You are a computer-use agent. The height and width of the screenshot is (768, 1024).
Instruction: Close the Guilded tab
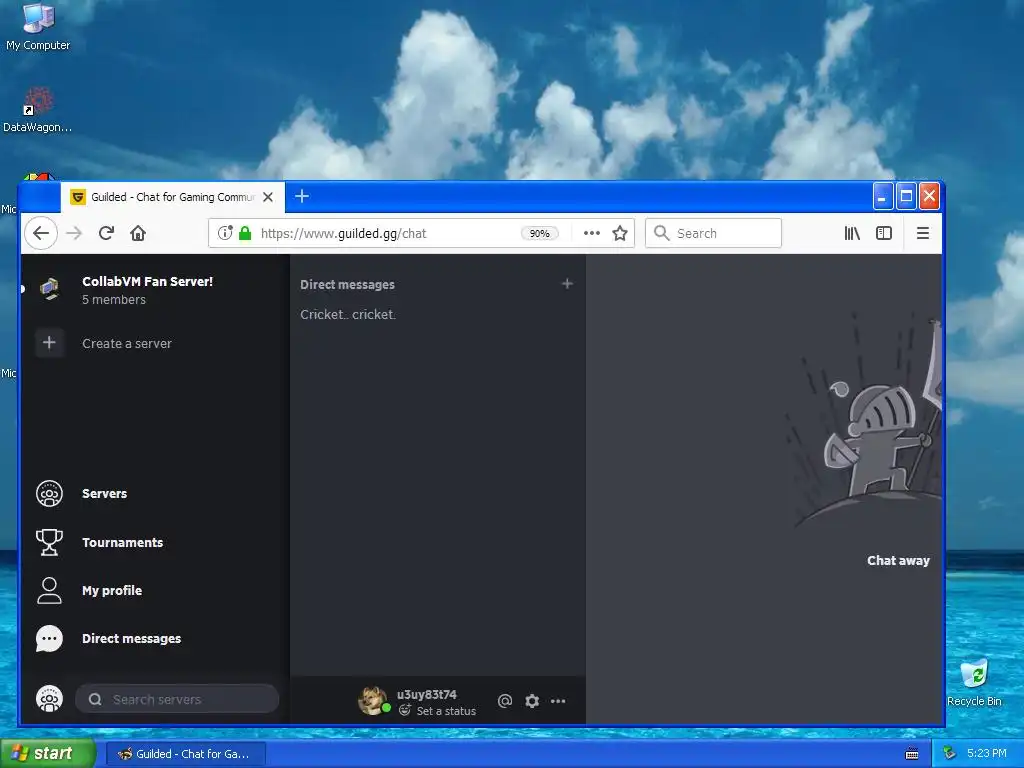(x=268, y=197)
